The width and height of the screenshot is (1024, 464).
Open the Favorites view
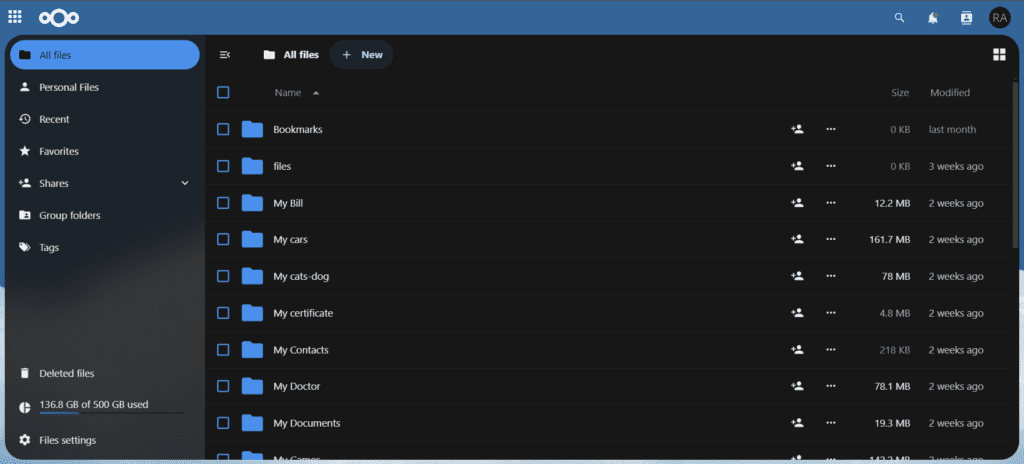104,151
